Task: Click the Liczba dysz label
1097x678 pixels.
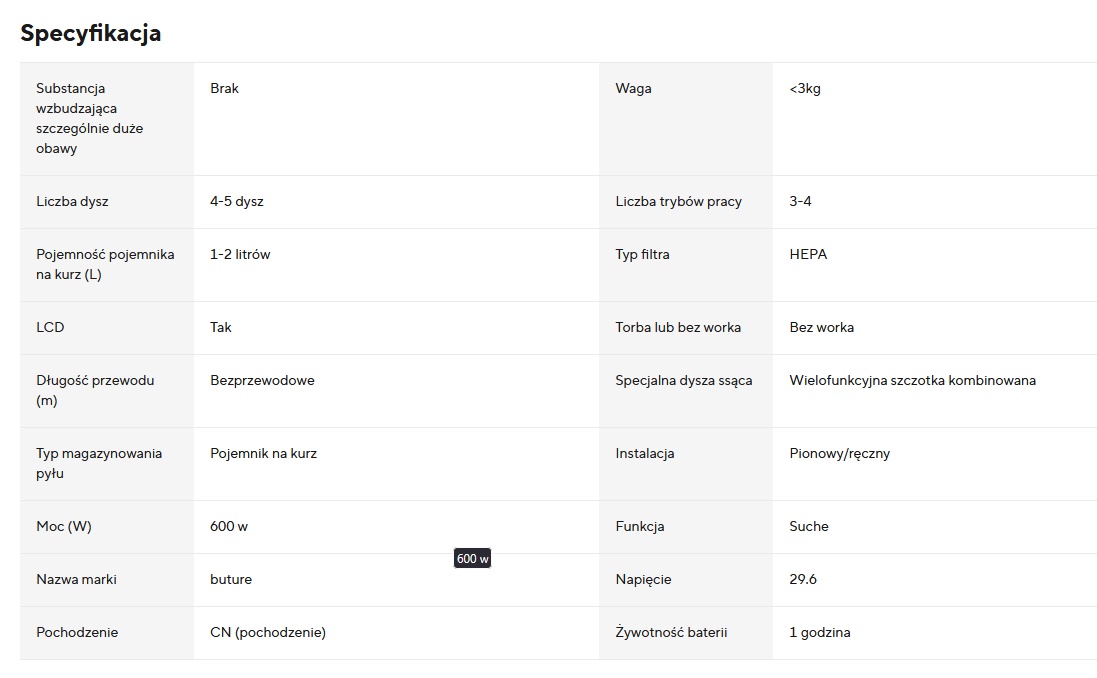Action: coord(72,201)
